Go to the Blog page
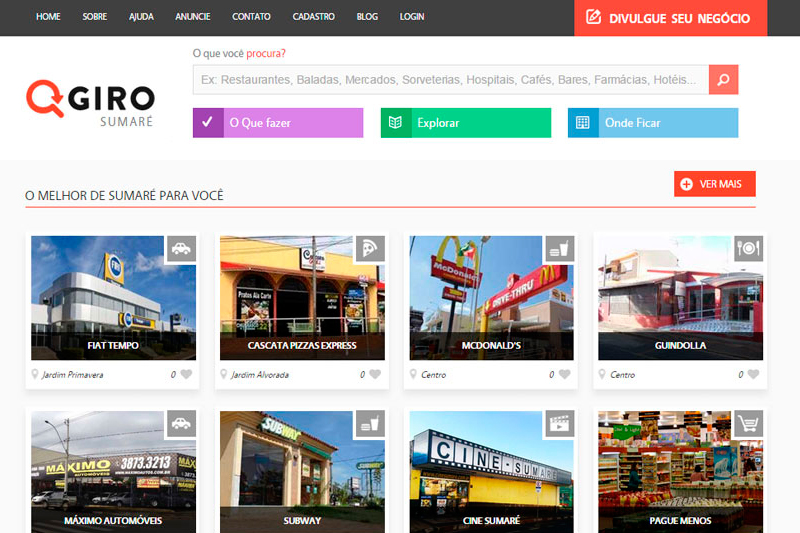The height and width of the screenshot is (533, 800). [x=367, y=17]
